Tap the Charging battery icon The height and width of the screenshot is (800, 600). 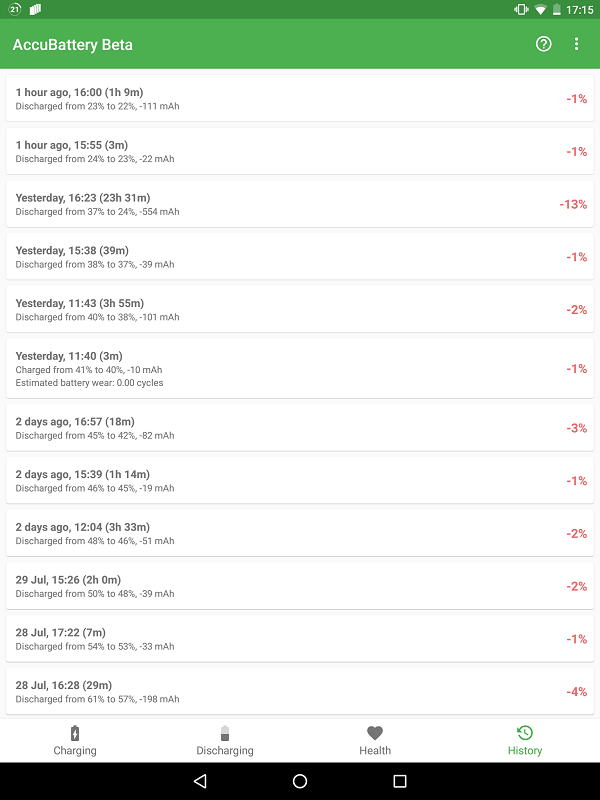coord(75,733)
